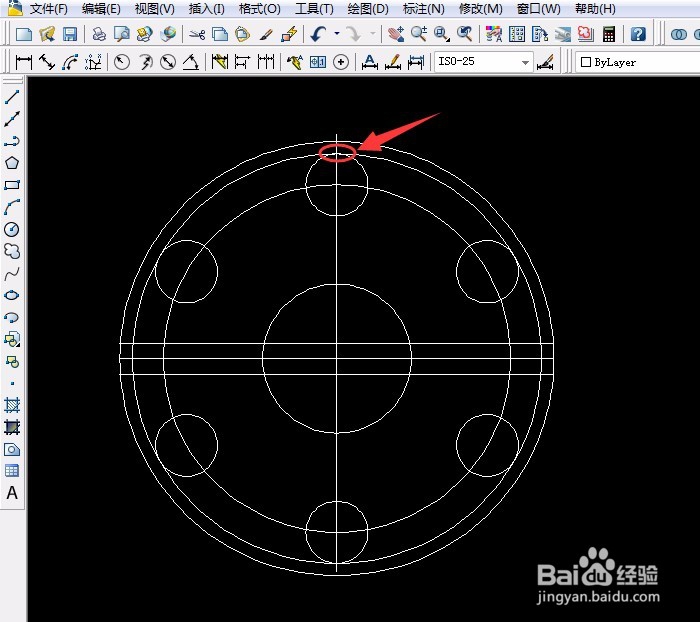Open the DesignCenter icon
Screen dimensions: 700x622
517,34
